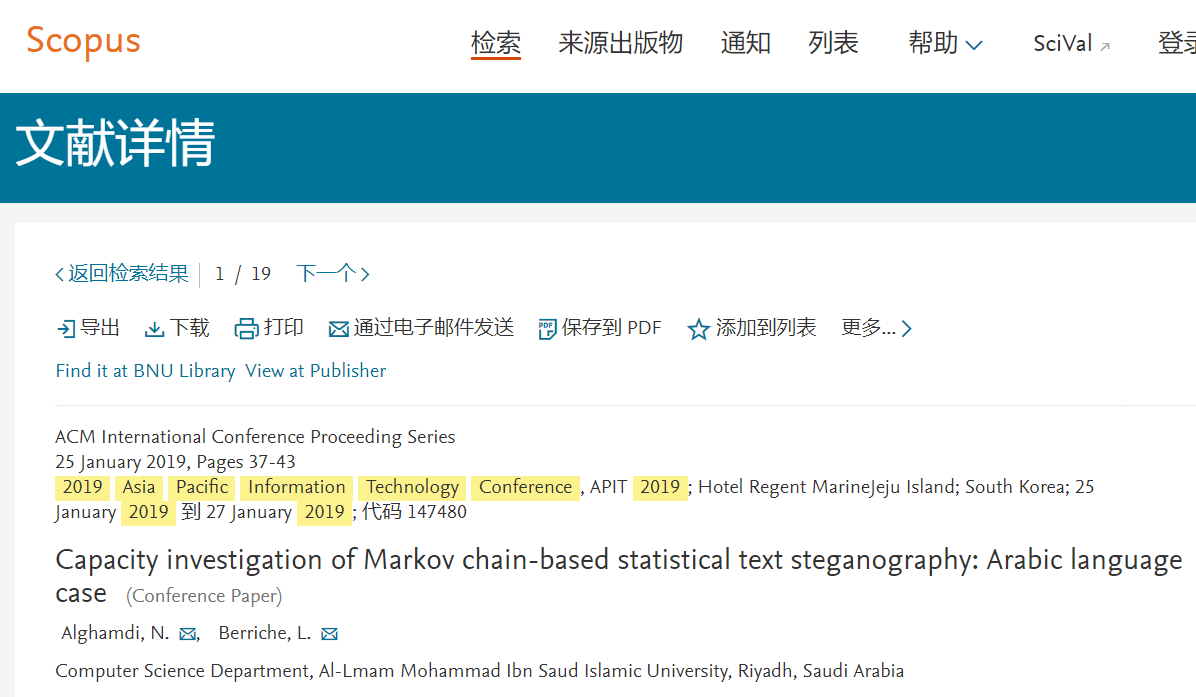Screen dimensions: 1196x697
Task: Click the download (下载) icon
Action: [155, 329]
